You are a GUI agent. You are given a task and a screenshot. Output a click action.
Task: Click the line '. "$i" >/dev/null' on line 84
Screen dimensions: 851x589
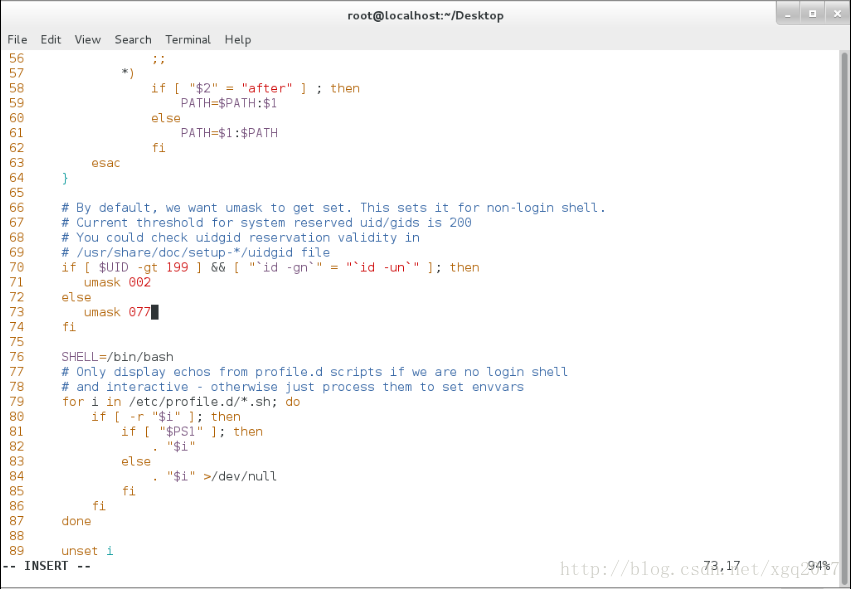tap(214, 476)
